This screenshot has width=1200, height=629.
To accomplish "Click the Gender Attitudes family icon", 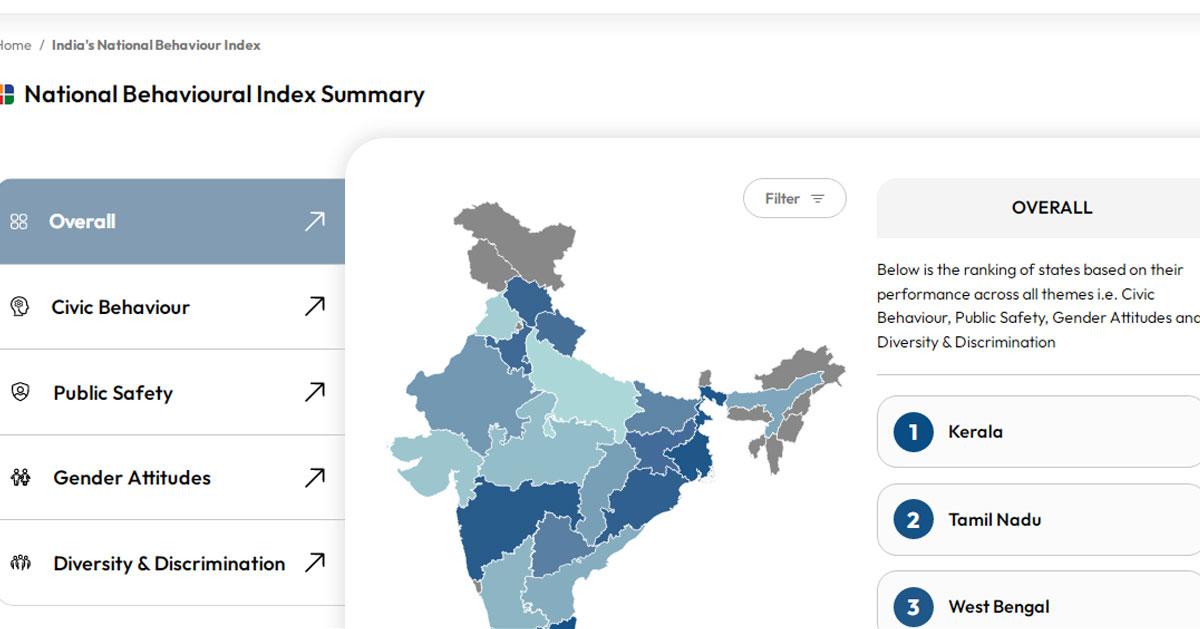I will (x=21, y=478).
